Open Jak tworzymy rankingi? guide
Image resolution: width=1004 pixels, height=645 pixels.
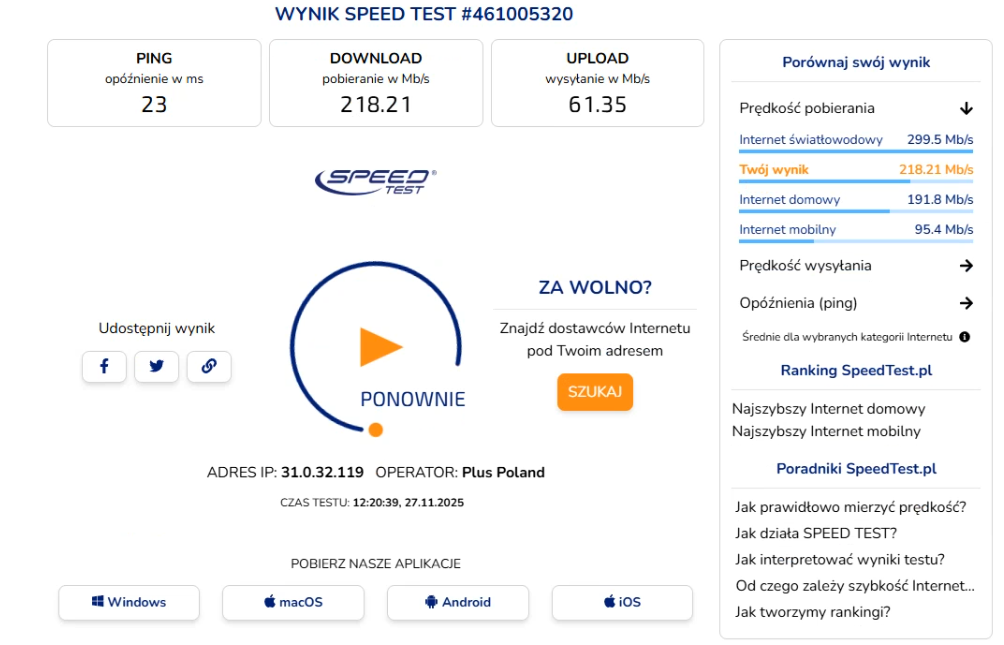point(813,612)
